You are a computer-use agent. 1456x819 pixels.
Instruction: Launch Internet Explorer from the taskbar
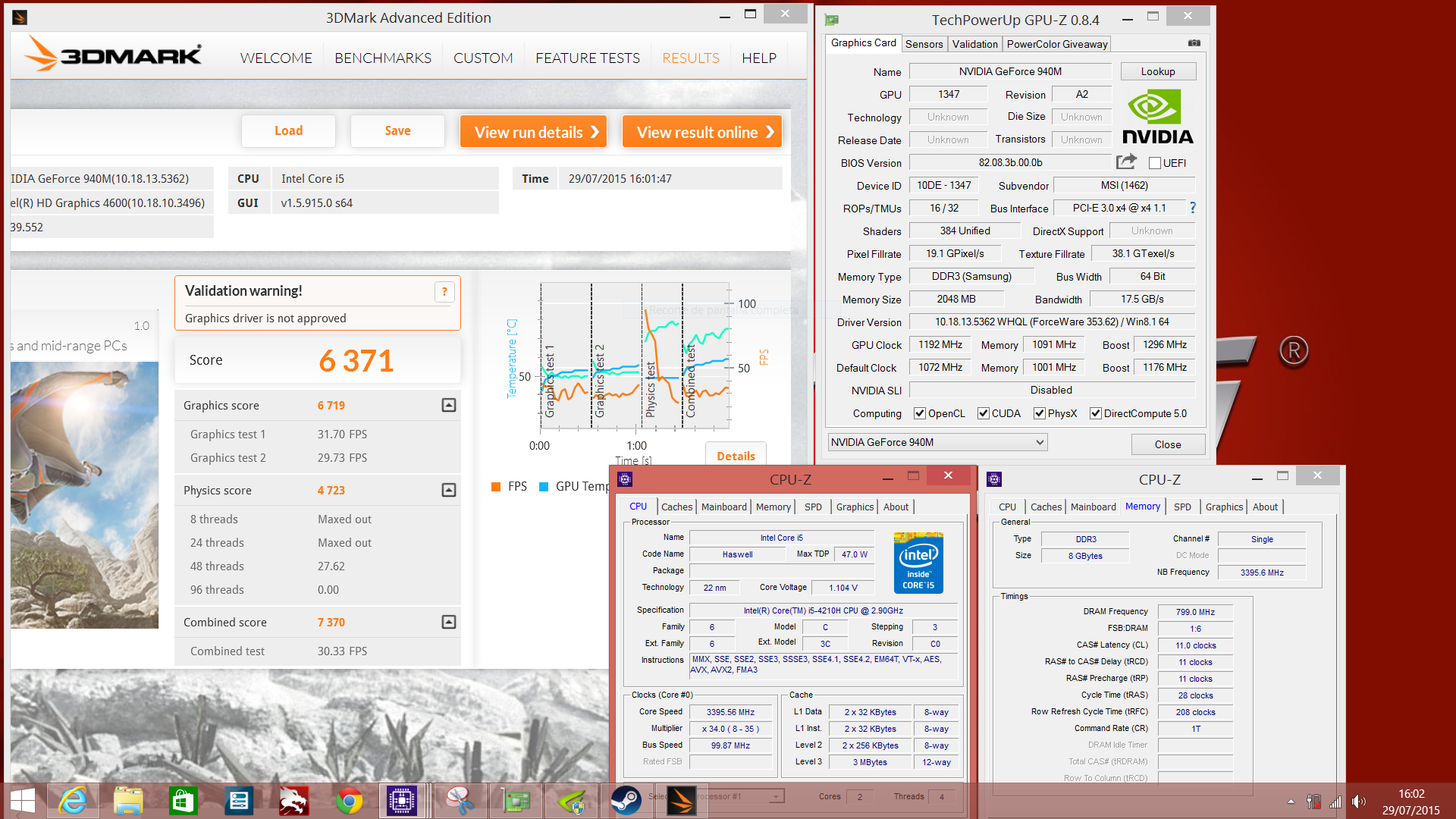coord(73,801)
